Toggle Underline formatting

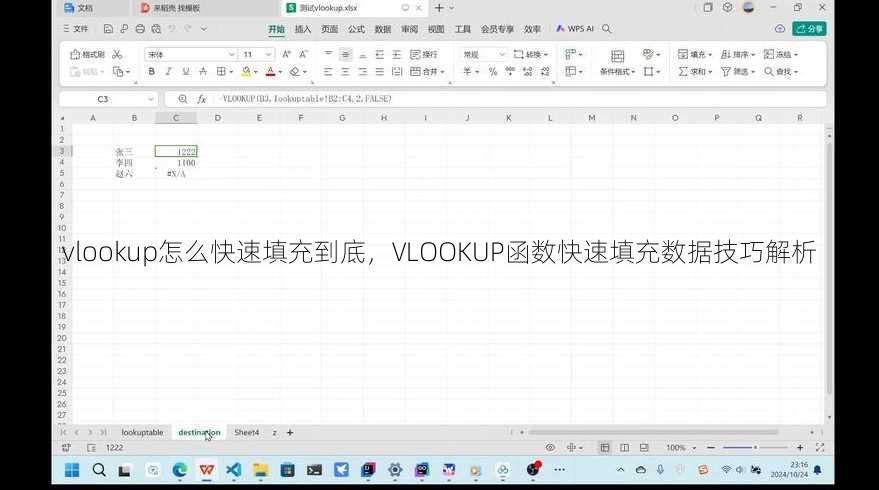[x=186, y=72]
